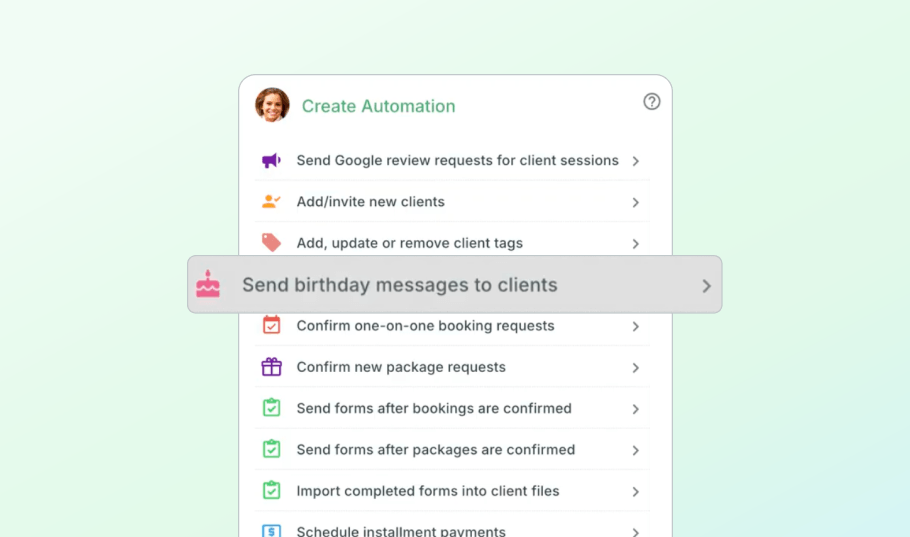Open the help question mark icon
Screen dimensions: 910x537
pyautogui.click(x=651, y=102)
